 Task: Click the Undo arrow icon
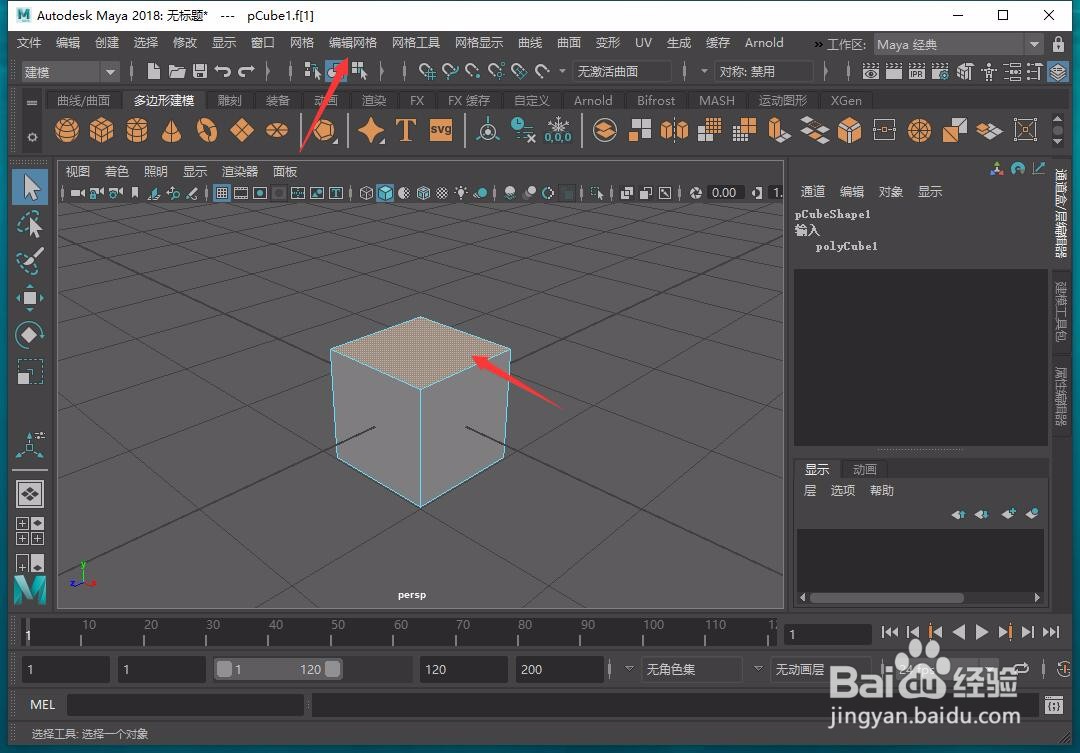tap(222, 71)
